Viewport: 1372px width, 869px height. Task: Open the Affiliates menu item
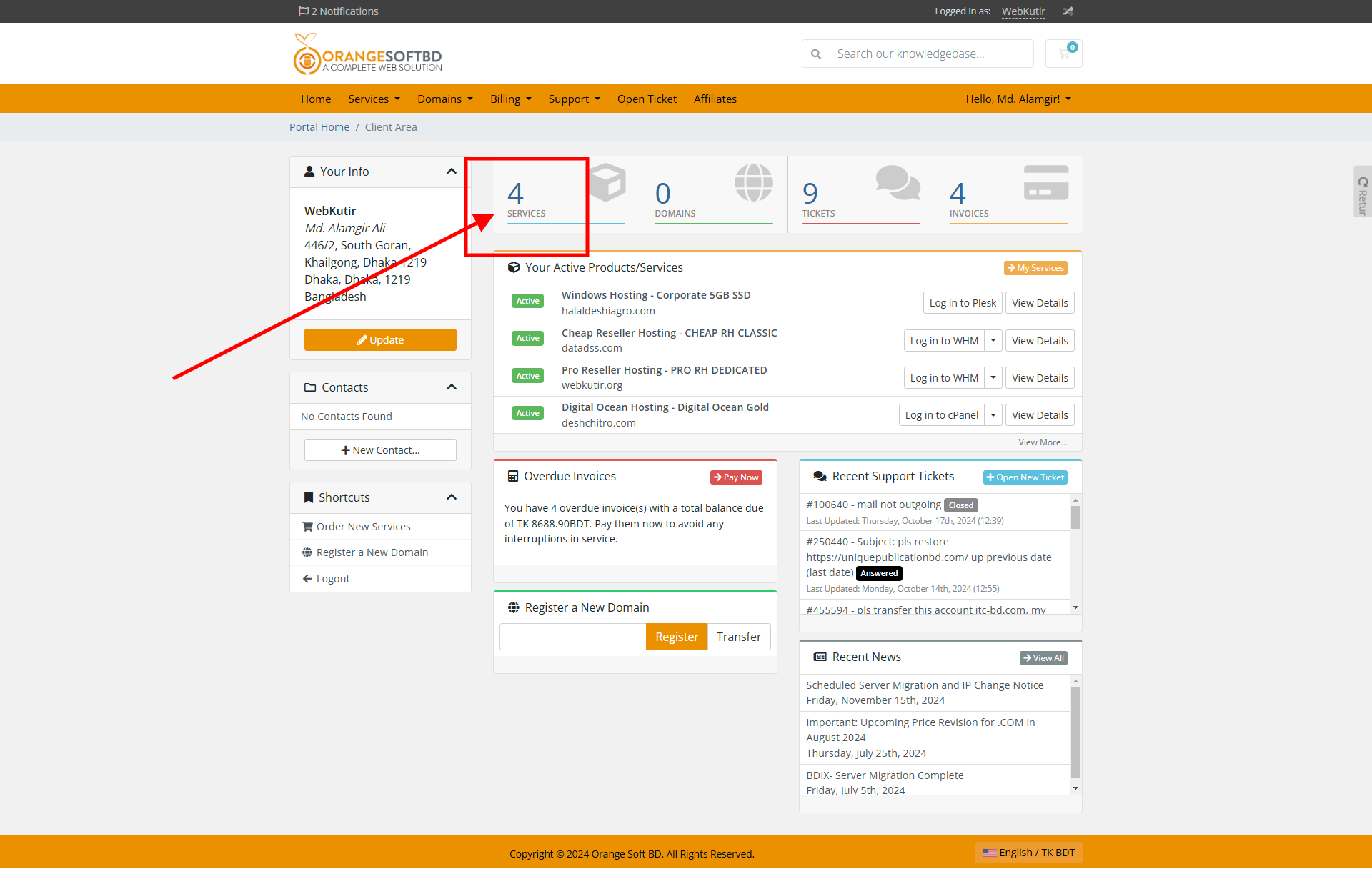pos(715,99)
